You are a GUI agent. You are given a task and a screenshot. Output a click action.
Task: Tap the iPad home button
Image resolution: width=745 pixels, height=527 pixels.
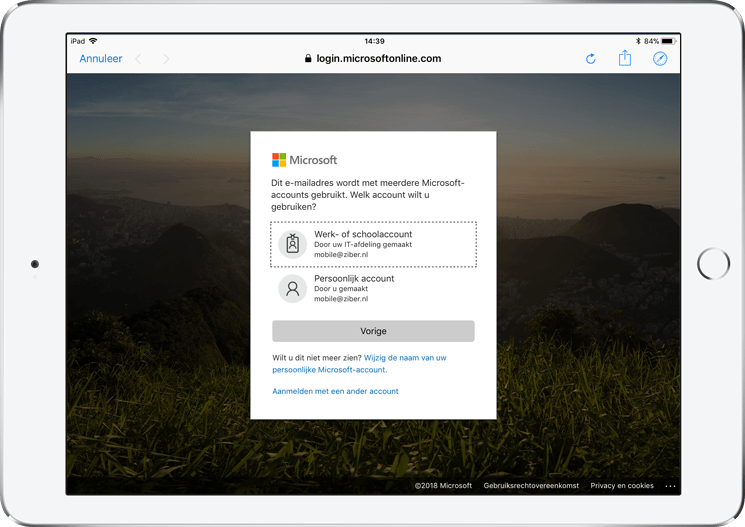[713, 264]
